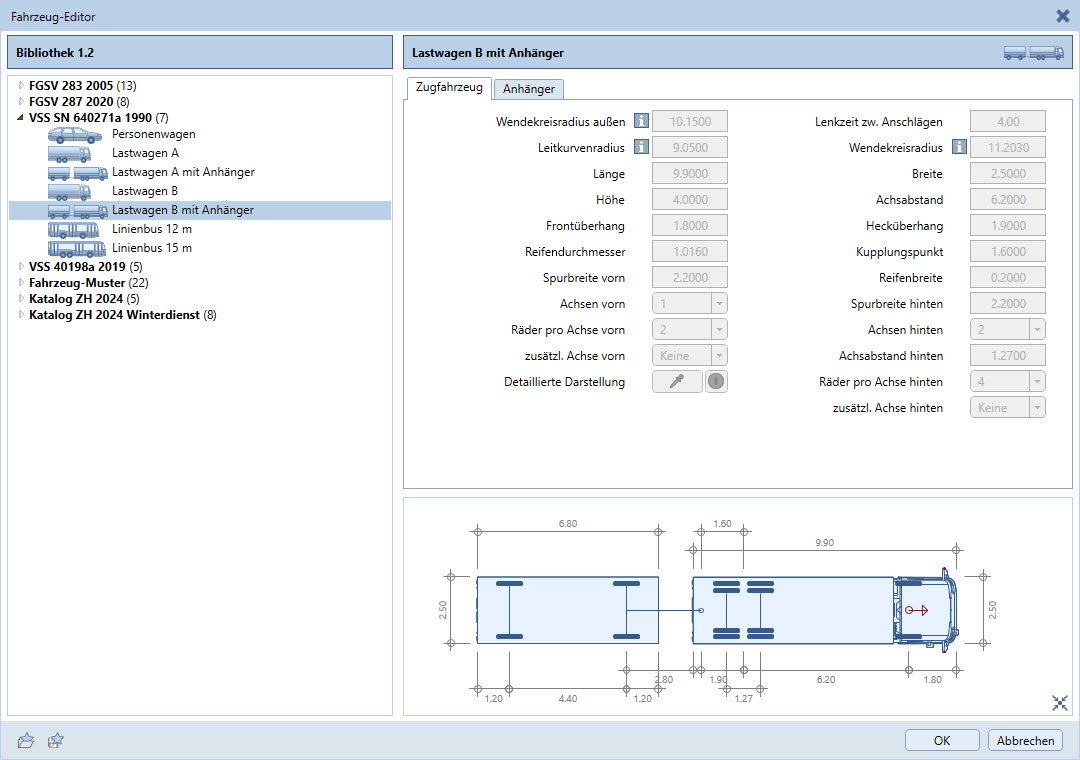Screen dimensions: 1080x760
Task: Expand the FGSV 283 2005 group
Action: (x=21, y=86)
